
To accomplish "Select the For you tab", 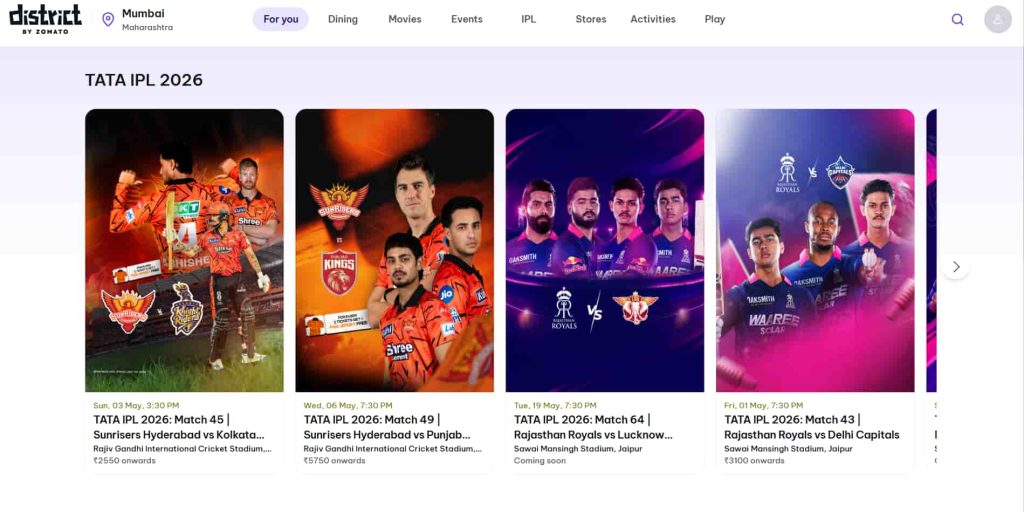I will point(281,20).
